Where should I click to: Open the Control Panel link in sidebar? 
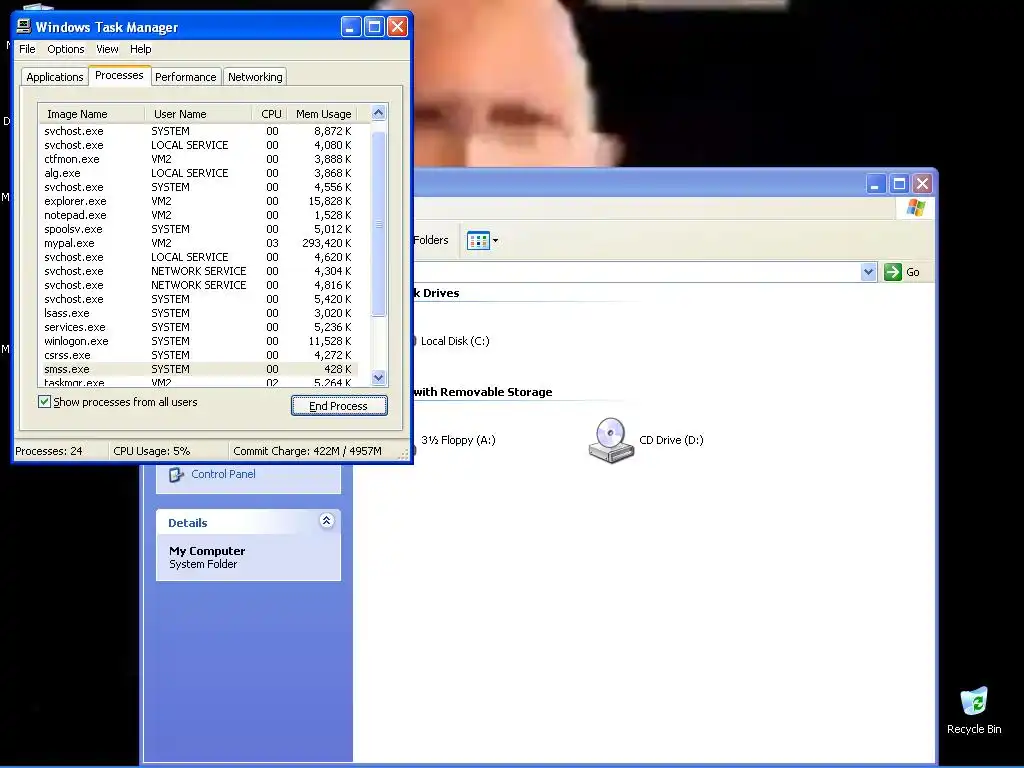coord(223,474)
